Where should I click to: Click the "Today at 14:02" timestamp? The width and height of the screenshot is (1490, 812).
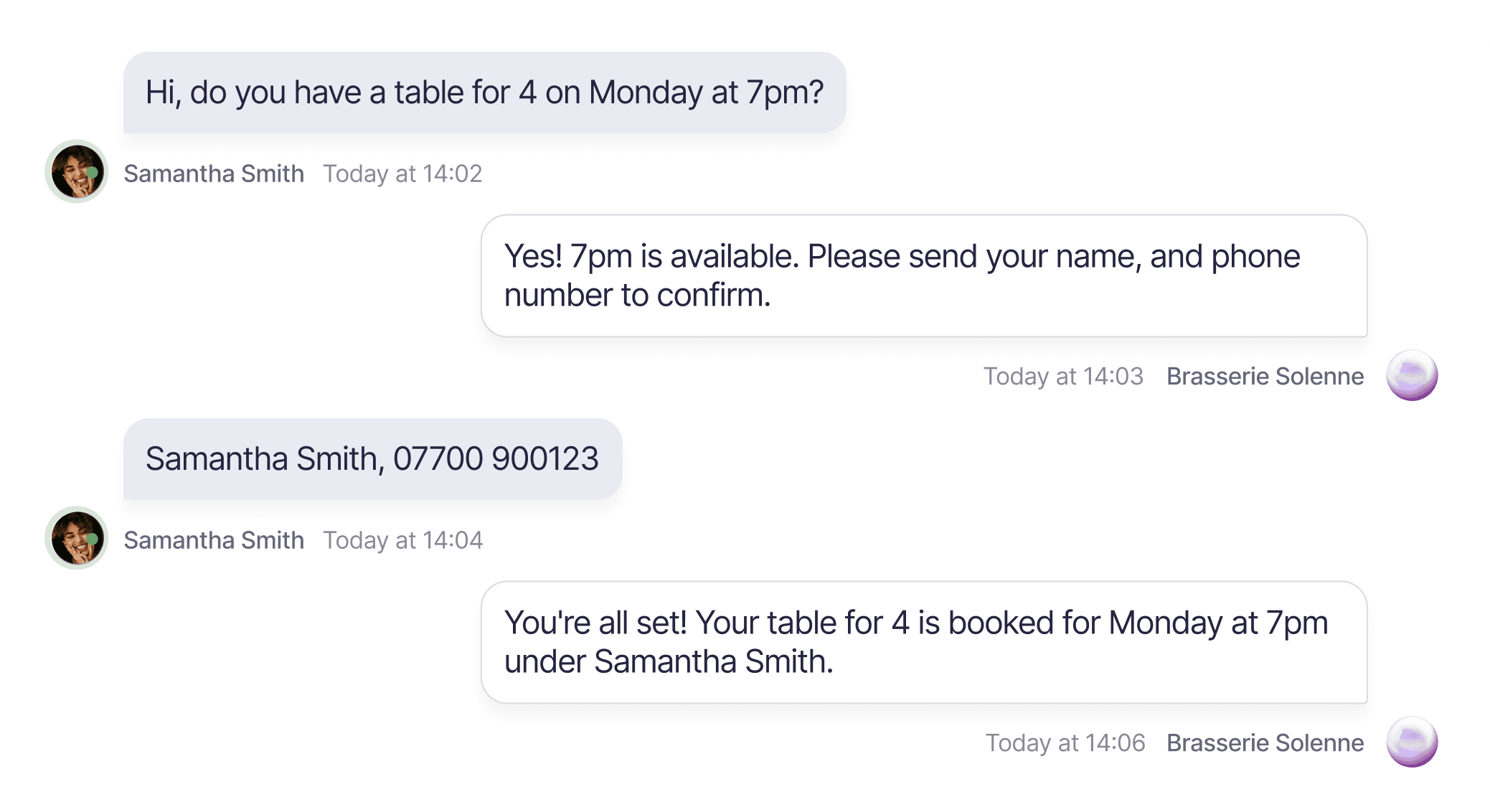(402, 174)
